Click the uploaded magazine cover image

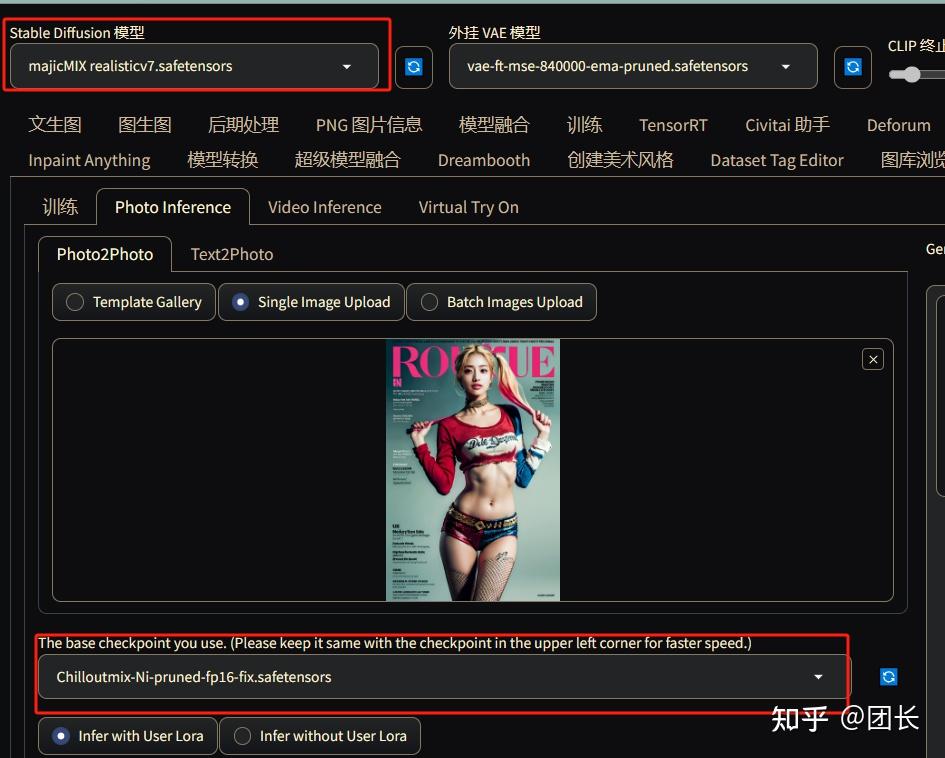point(472,470)
